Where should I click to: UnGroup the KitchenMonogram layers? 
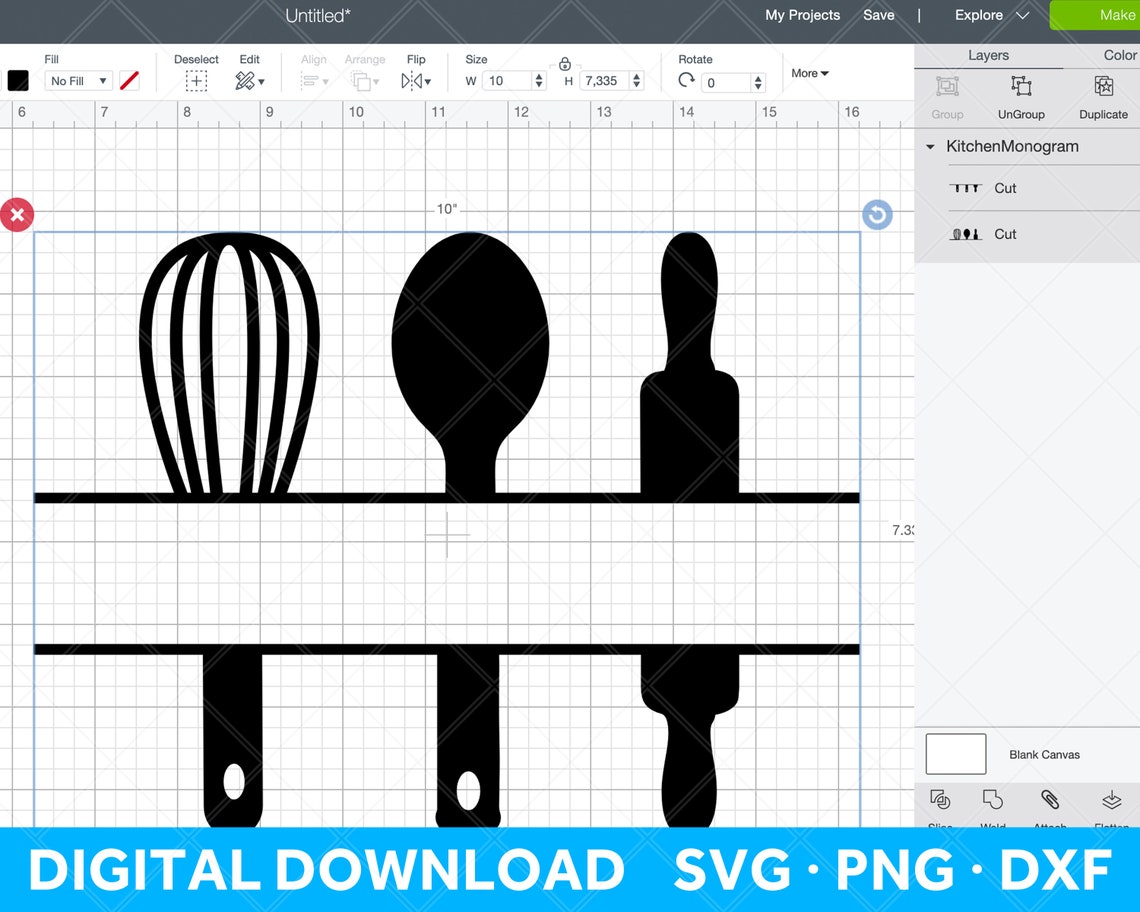(x=1020, y=97)
